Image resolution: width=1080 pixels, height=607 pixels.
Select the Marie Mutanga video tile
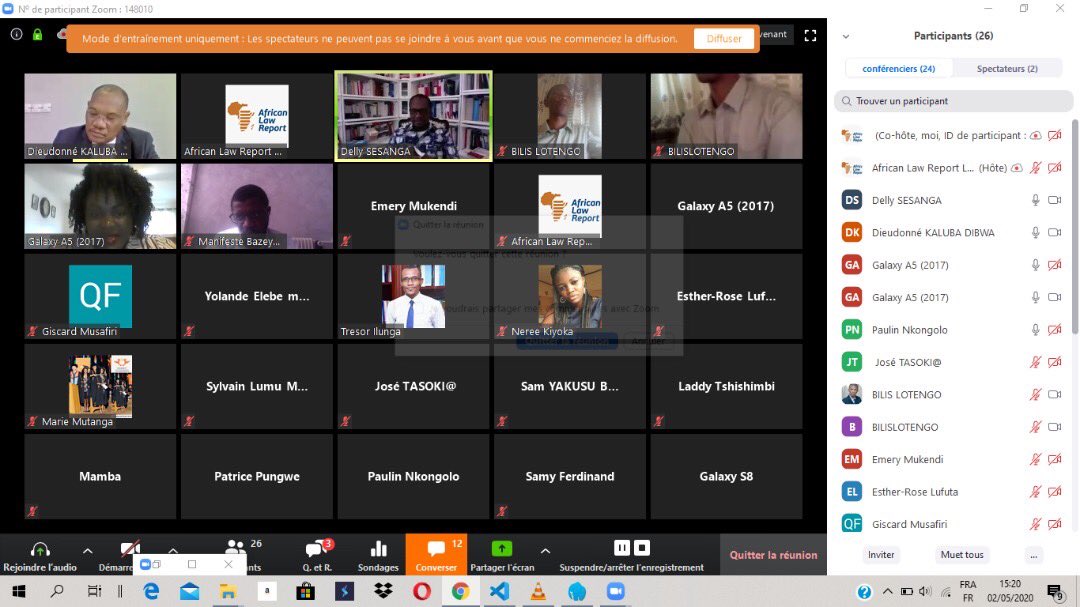click(100, 387)
